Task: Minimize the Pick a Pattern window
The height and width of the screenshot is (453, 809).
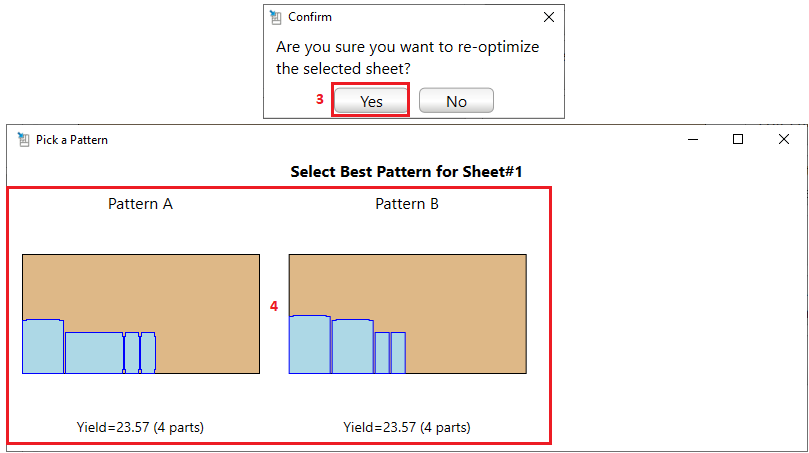Action: [x=692, y=140]
